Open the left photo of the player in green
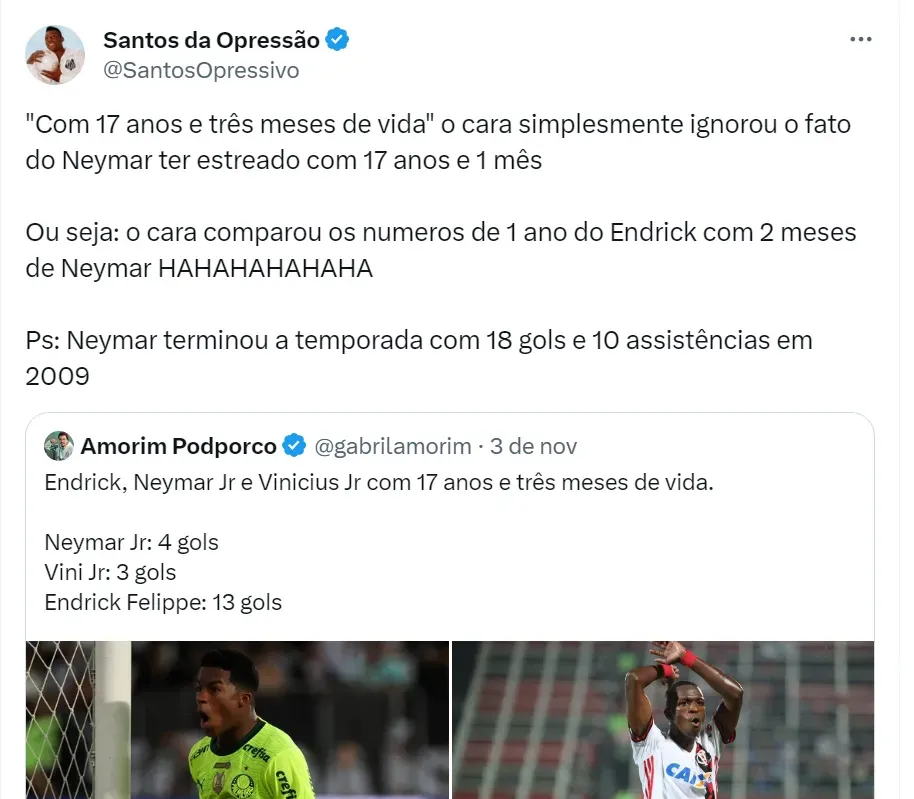Image resolution: width=914 pixels, height=799 pixels. (x=238, y=720)
